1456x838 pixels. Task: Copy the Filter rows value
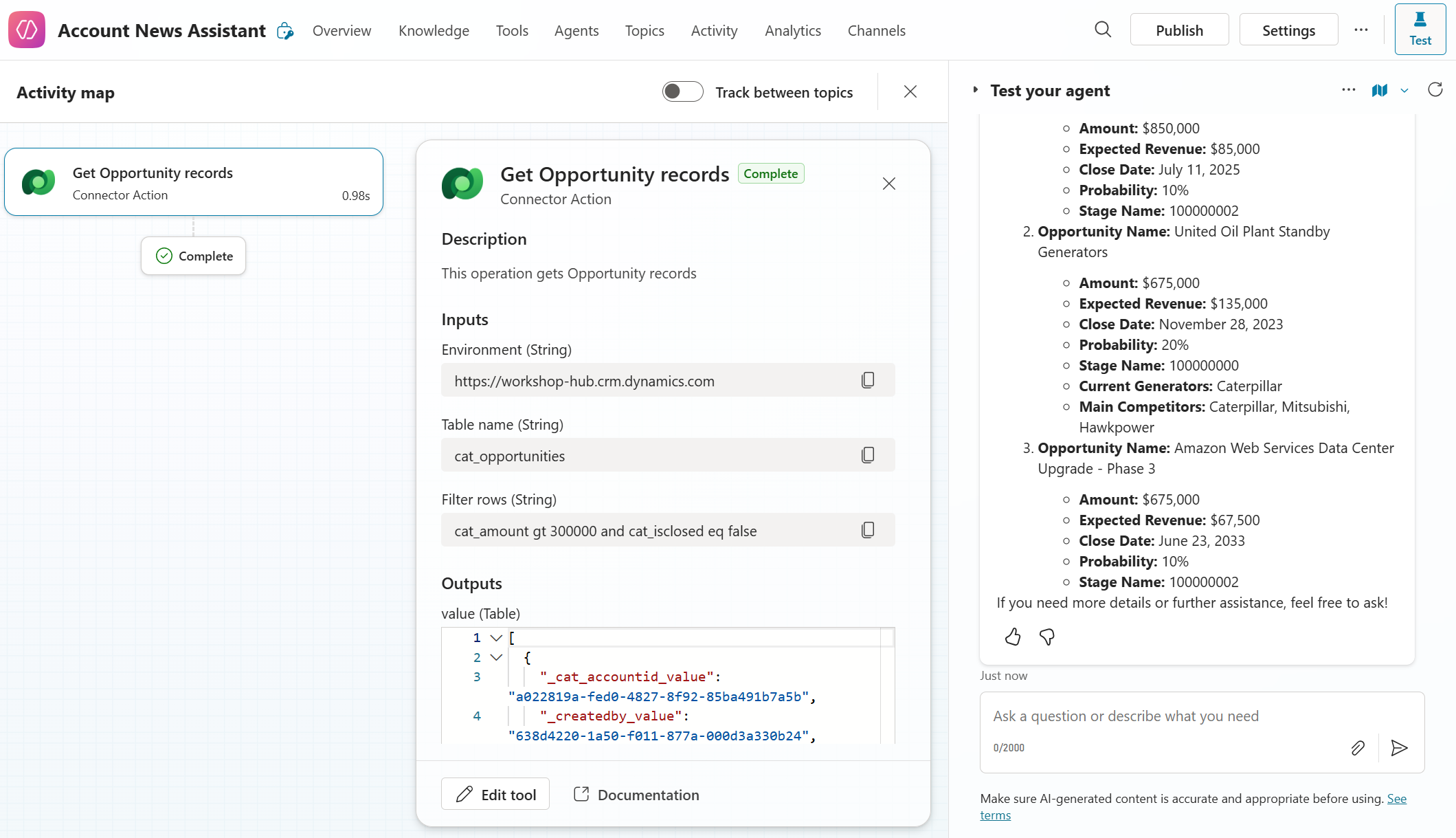point(868,530)
